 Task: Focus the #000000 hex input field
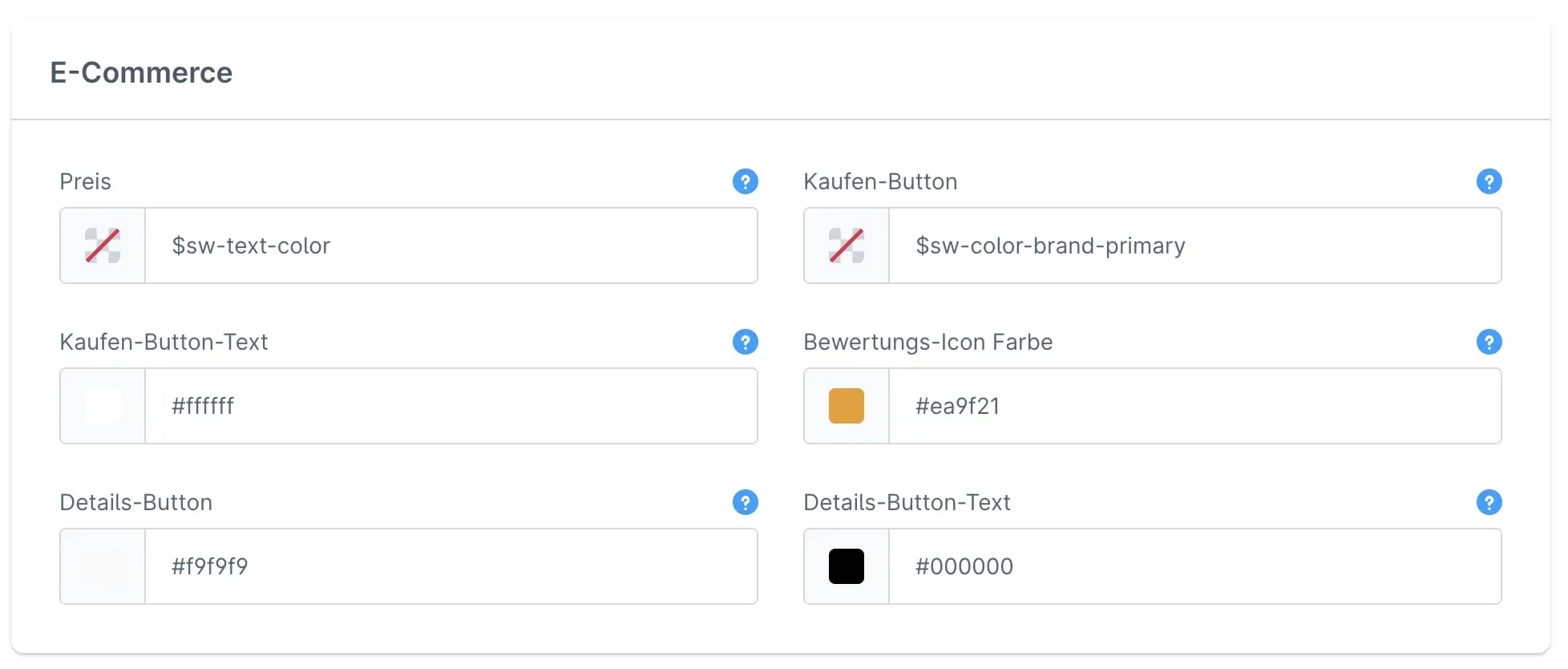point(1194,566)
